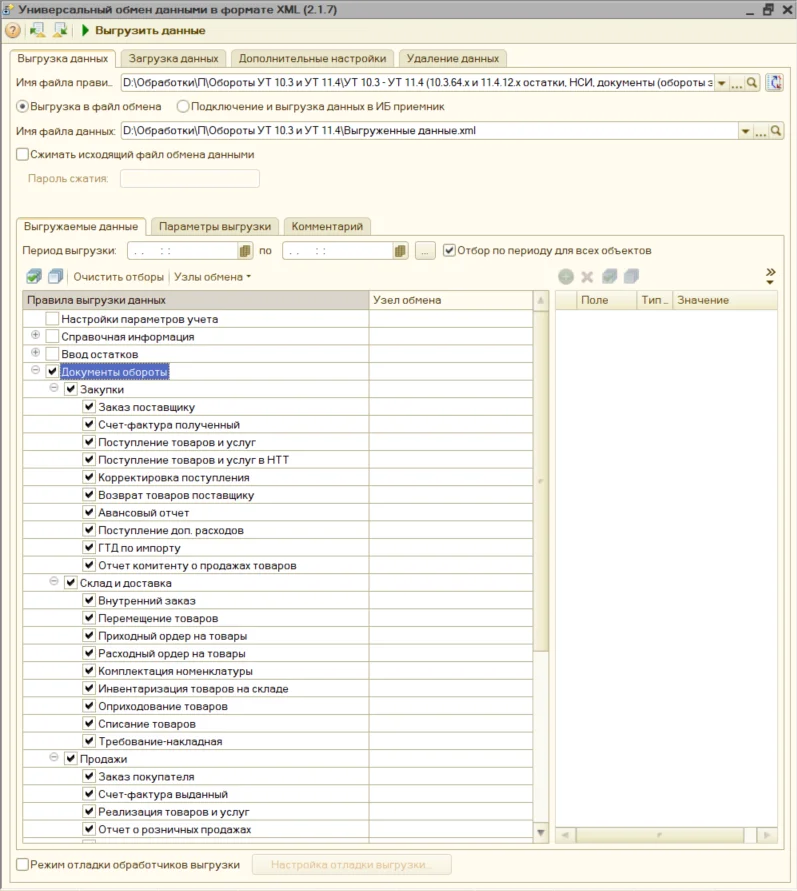
Task: Open calendar picker for period end date
Action: pos(401,251)
